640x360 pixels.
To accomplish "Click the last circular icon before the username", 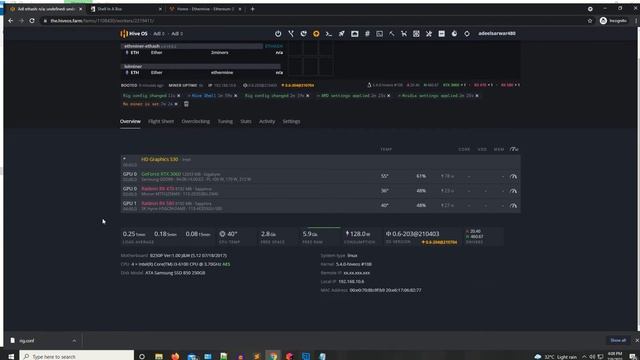I will pos(467,33).
